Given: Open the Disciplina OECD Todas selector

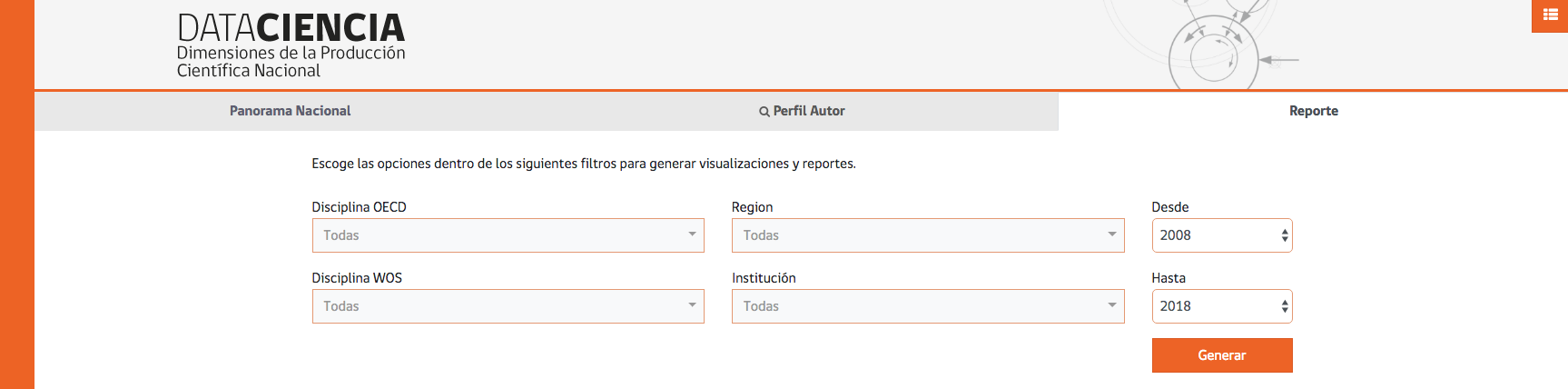Looking at the screenshot, I should [490, 235].
